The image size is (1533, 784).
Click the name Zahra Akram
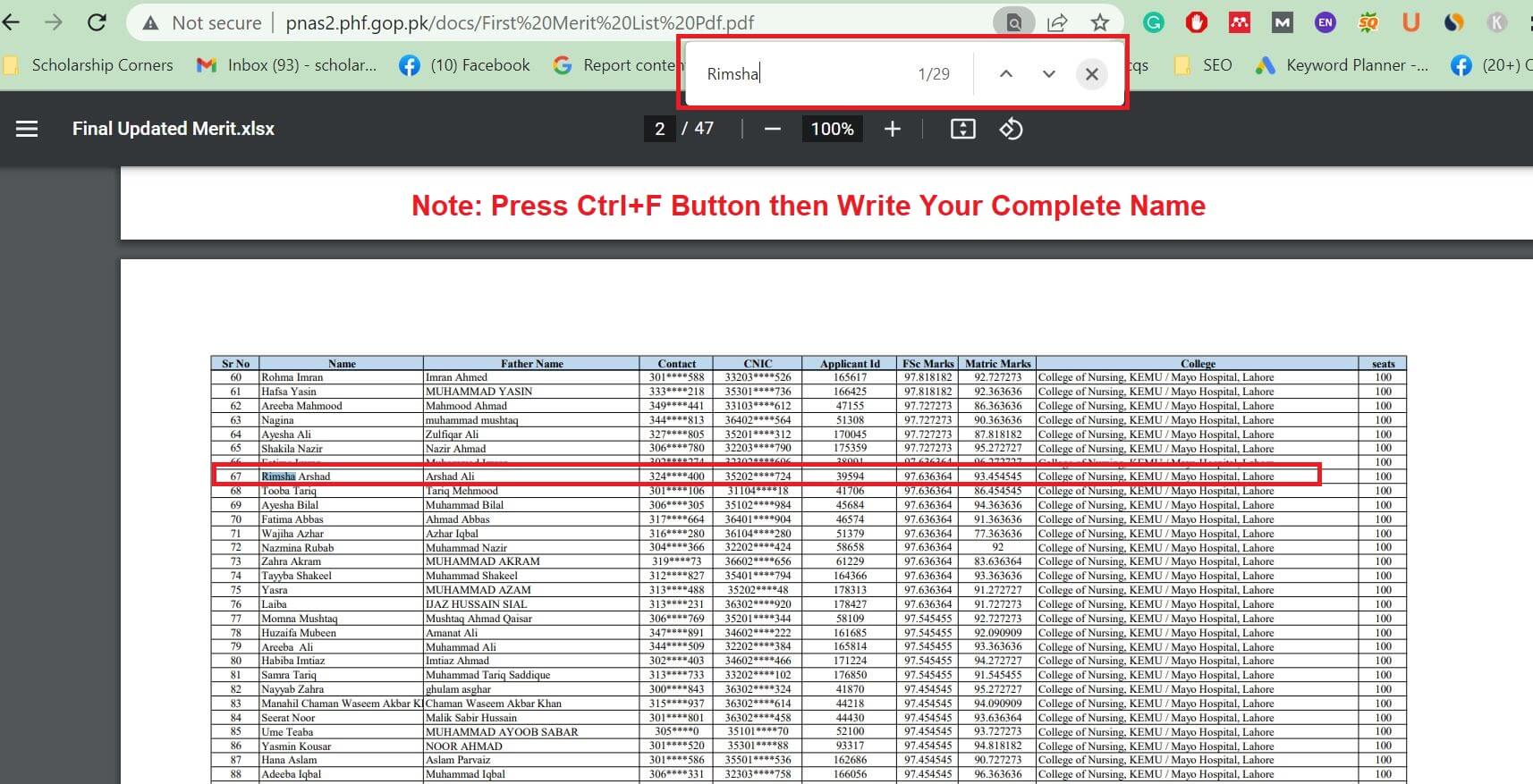click(x=292, y=561)
